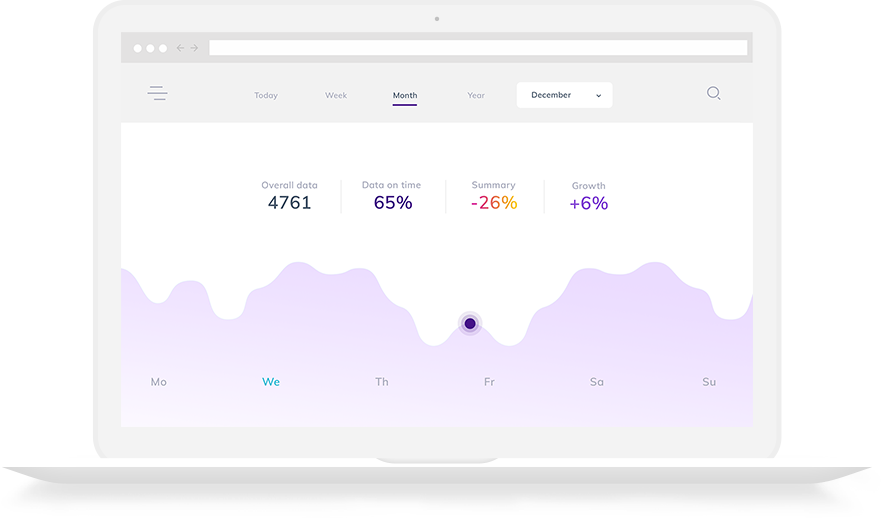Expand the dropdown chevron beside December

click(x=598, y=95)
